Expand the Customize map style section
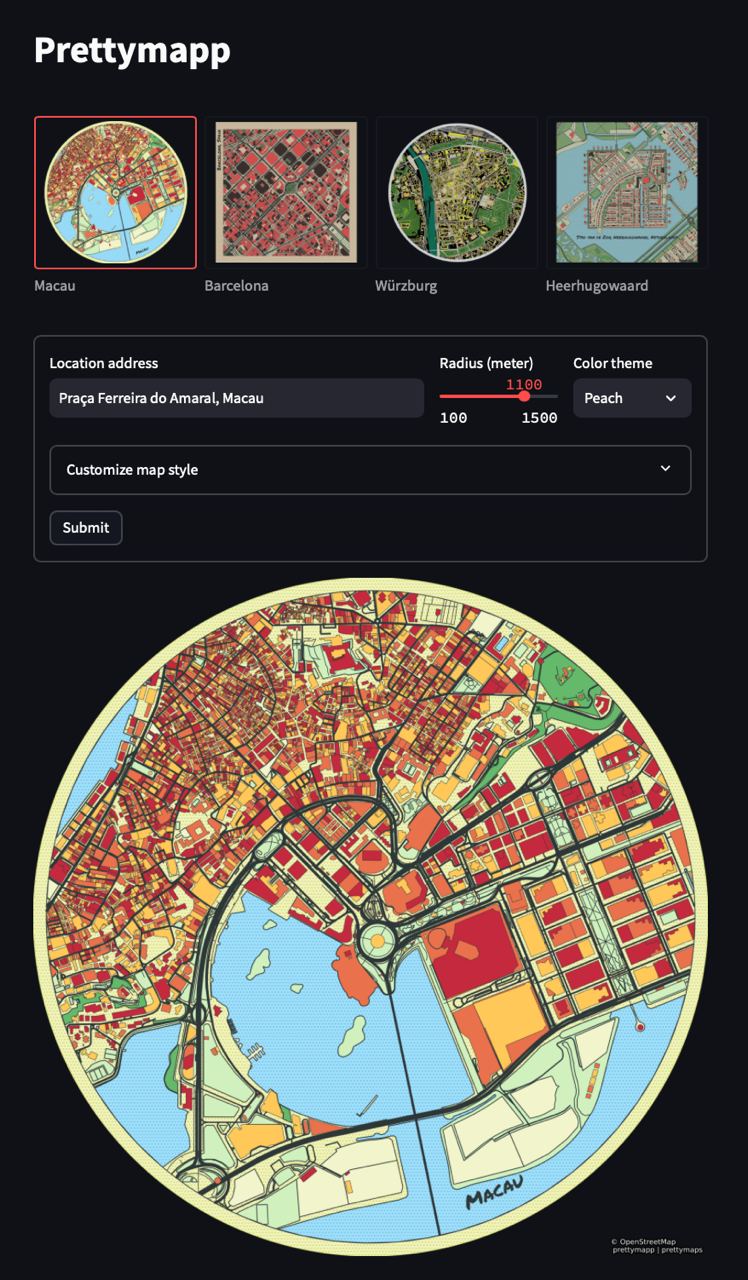 pyautogui.click(x=370, y=470)
